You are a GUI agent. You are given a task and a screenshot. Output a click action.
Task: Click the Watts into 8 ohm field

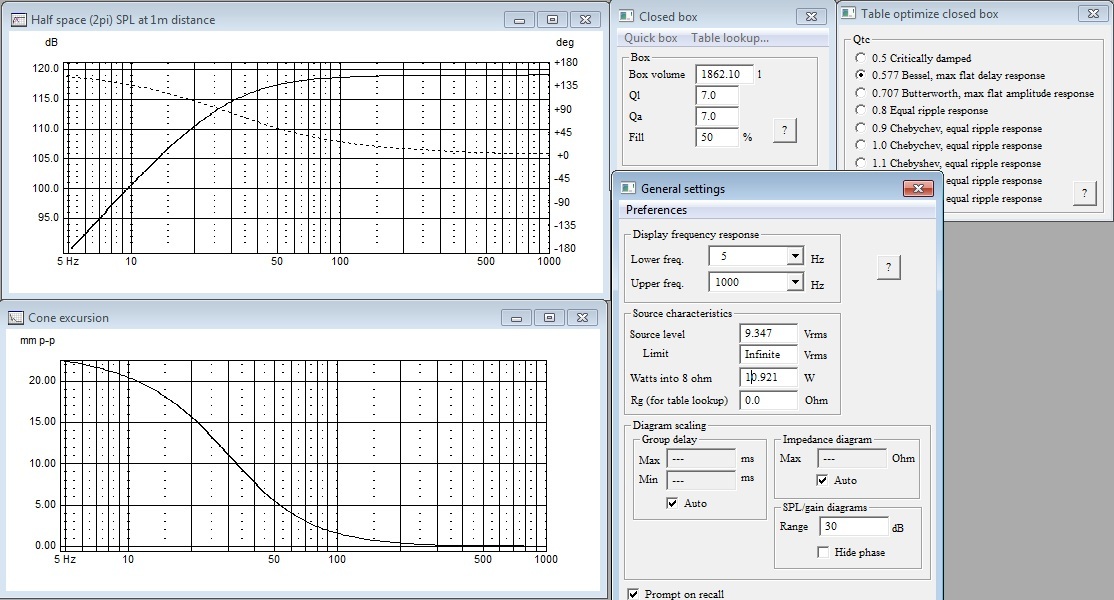768,377
